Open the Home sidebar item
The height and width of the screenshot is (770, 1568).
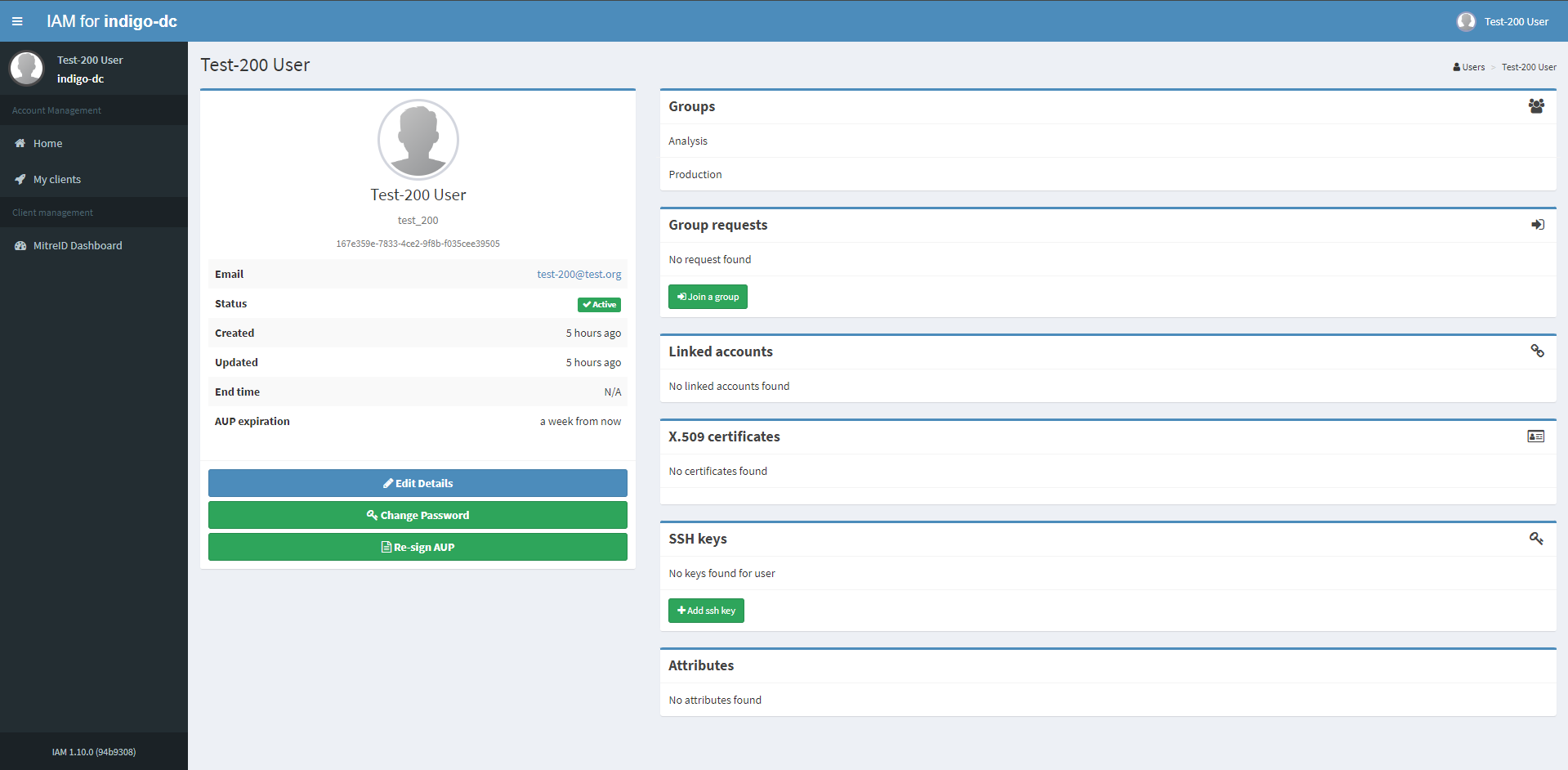coord(47,143)
